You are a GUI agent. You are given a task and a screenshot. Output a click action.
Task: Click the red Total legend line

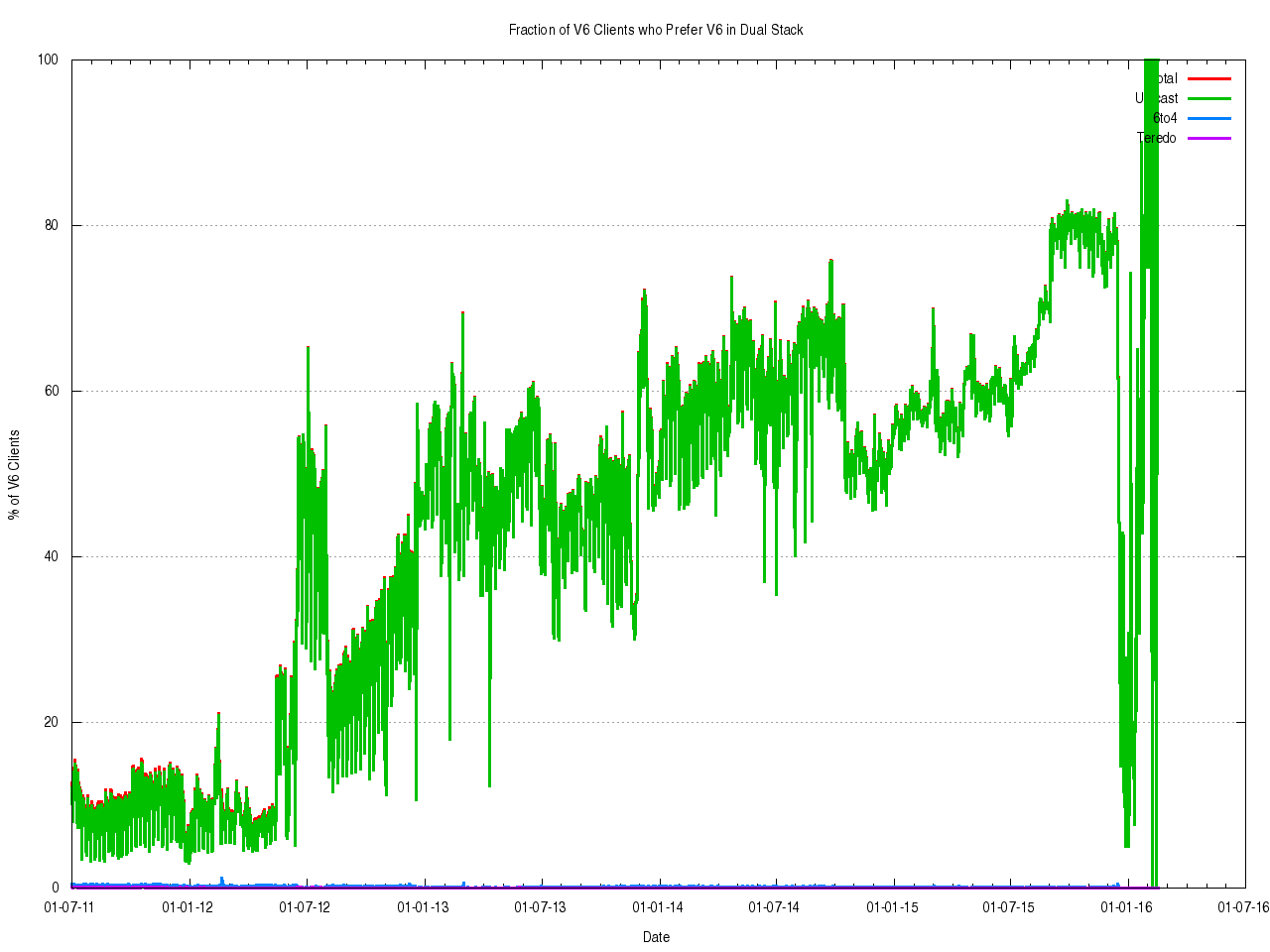[1208, 78]
